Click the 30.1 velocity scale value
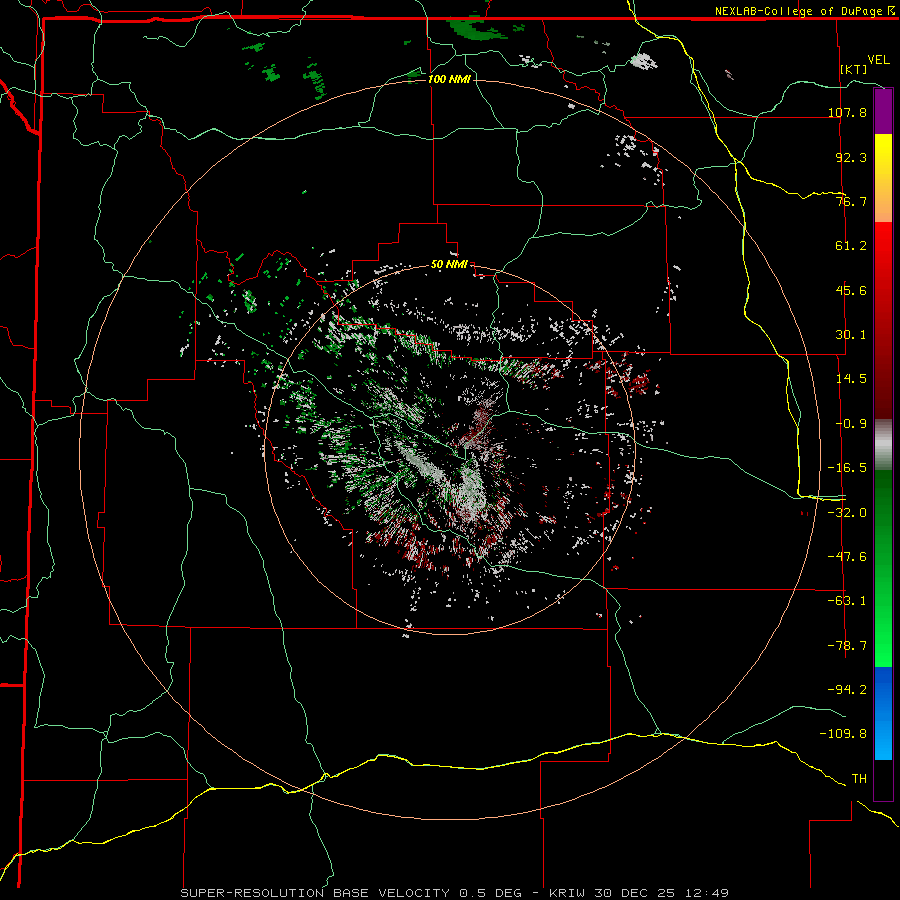900x900 pixels. point(851,335)
